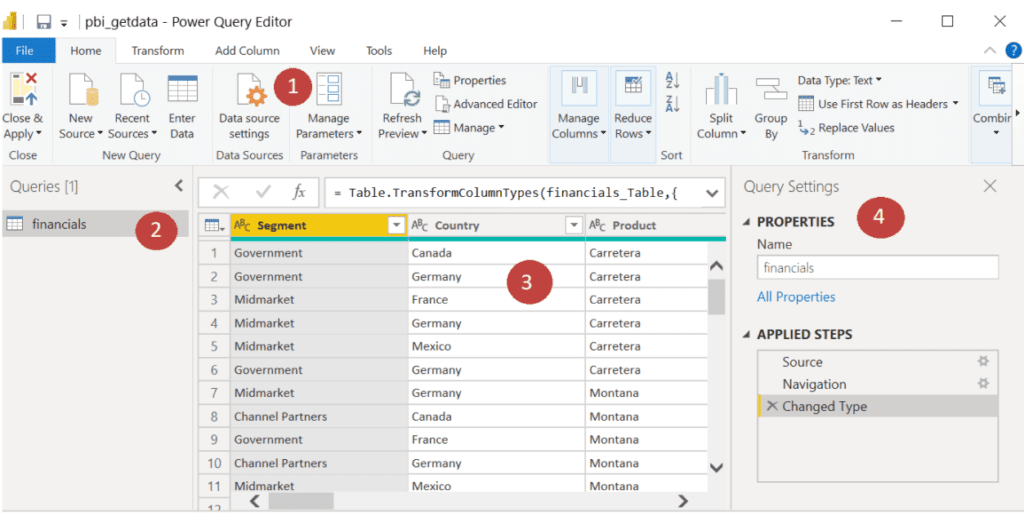The height and width of the screenshot is (513, 1024).
Task: Switch to the View tab
Action: point(323,50)
